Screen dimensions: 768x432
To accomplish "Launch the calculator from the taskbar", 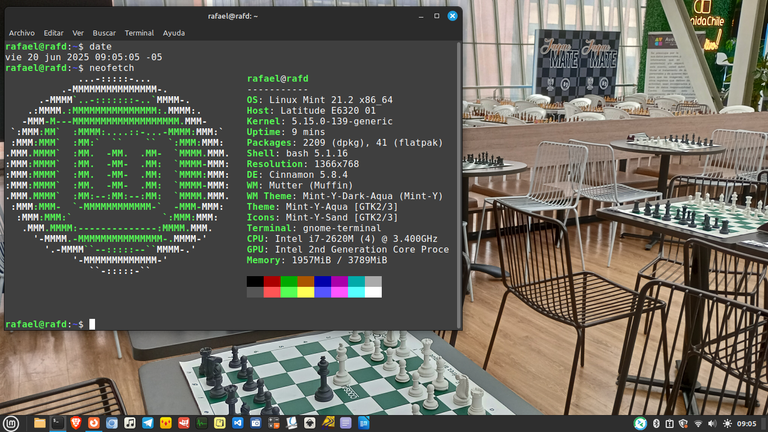I will point(274,423).
